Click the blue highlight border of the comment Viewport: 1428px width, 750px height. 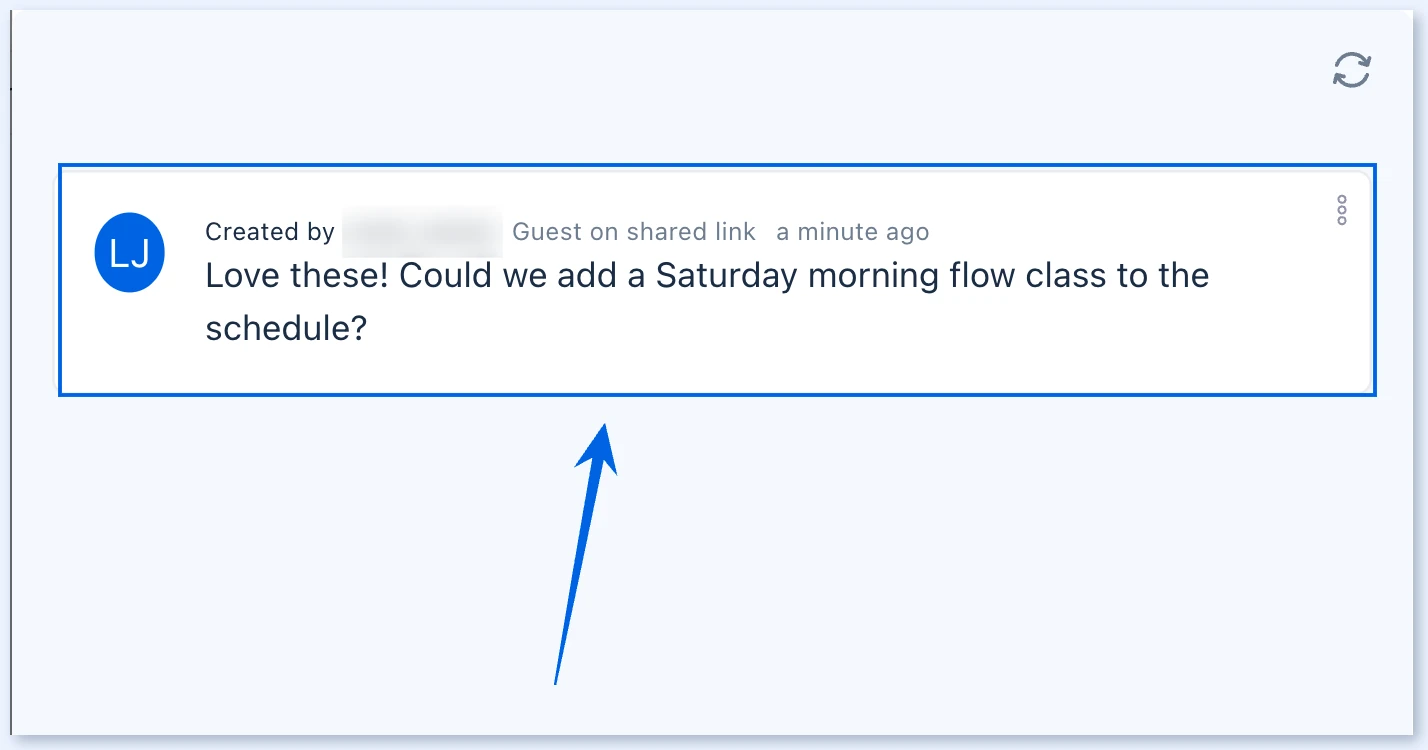[717, 394]
